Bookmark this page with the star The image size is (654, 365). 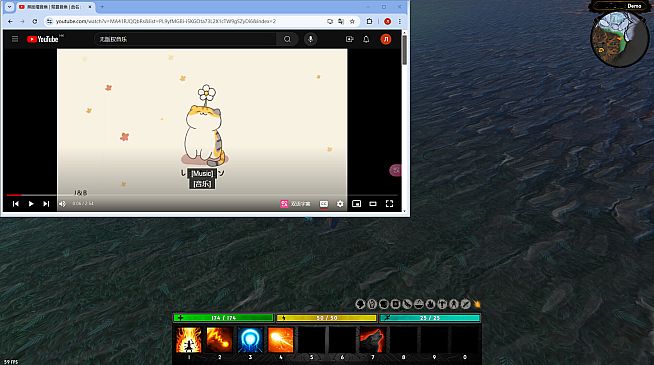(352, 21)
